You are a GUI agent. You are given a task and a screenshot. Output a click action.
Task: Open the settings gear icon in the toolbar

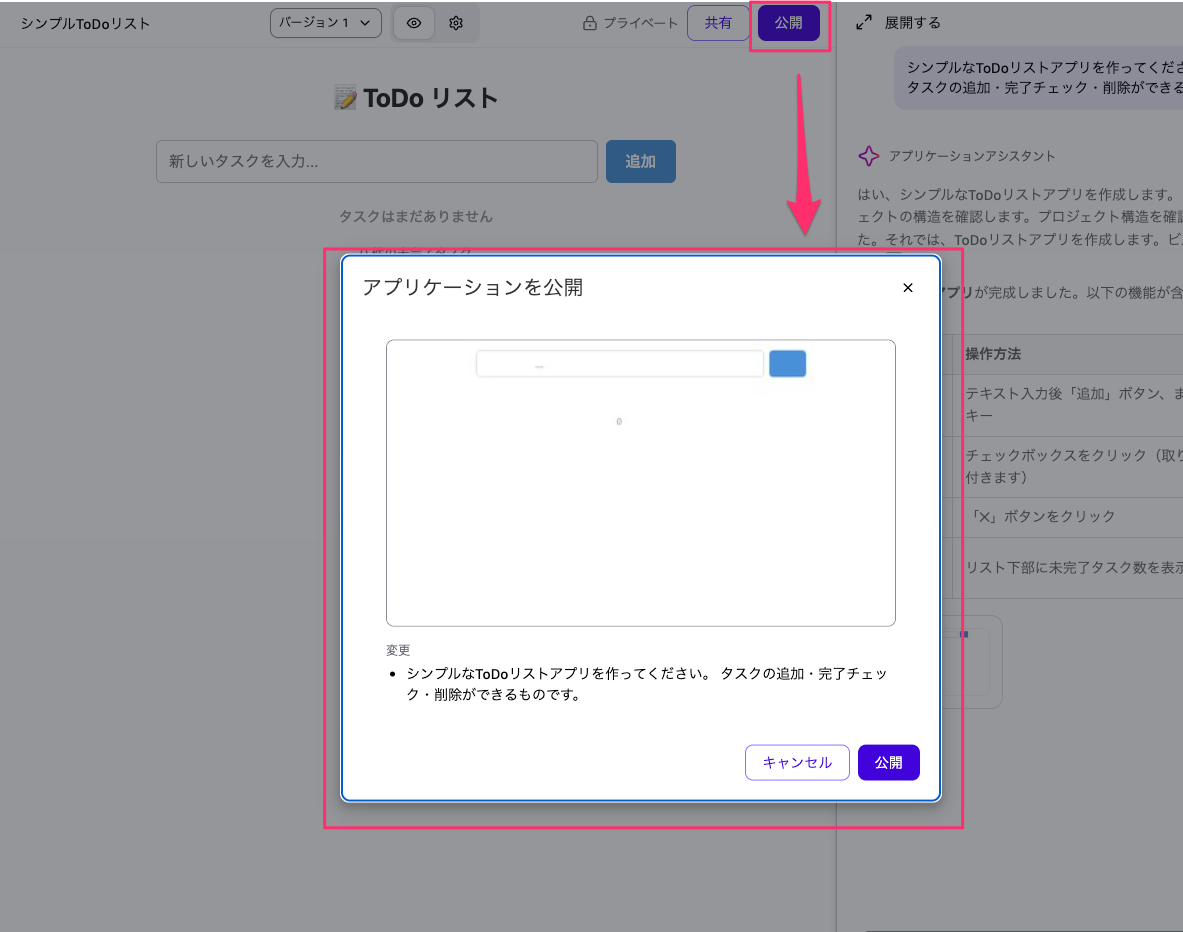click(x=456, y=22)
